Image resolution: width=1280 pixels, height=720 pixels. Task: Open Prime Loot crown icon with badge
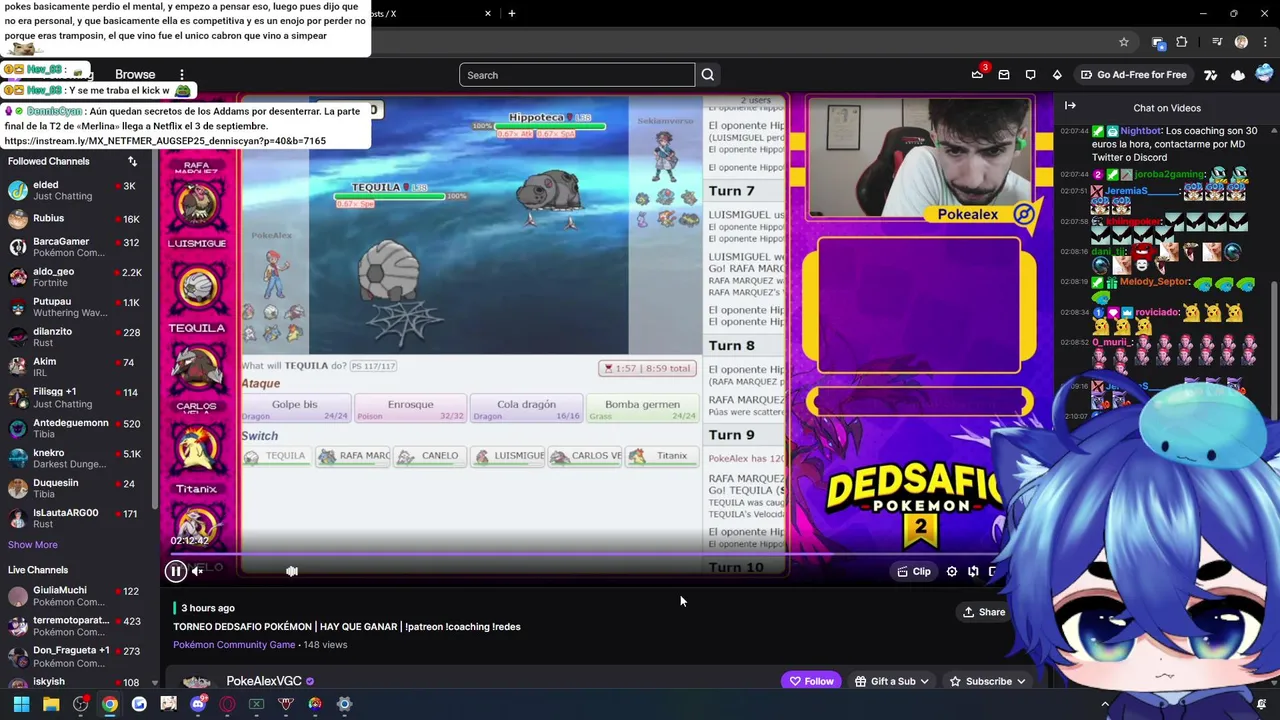[x=978, y=74]
